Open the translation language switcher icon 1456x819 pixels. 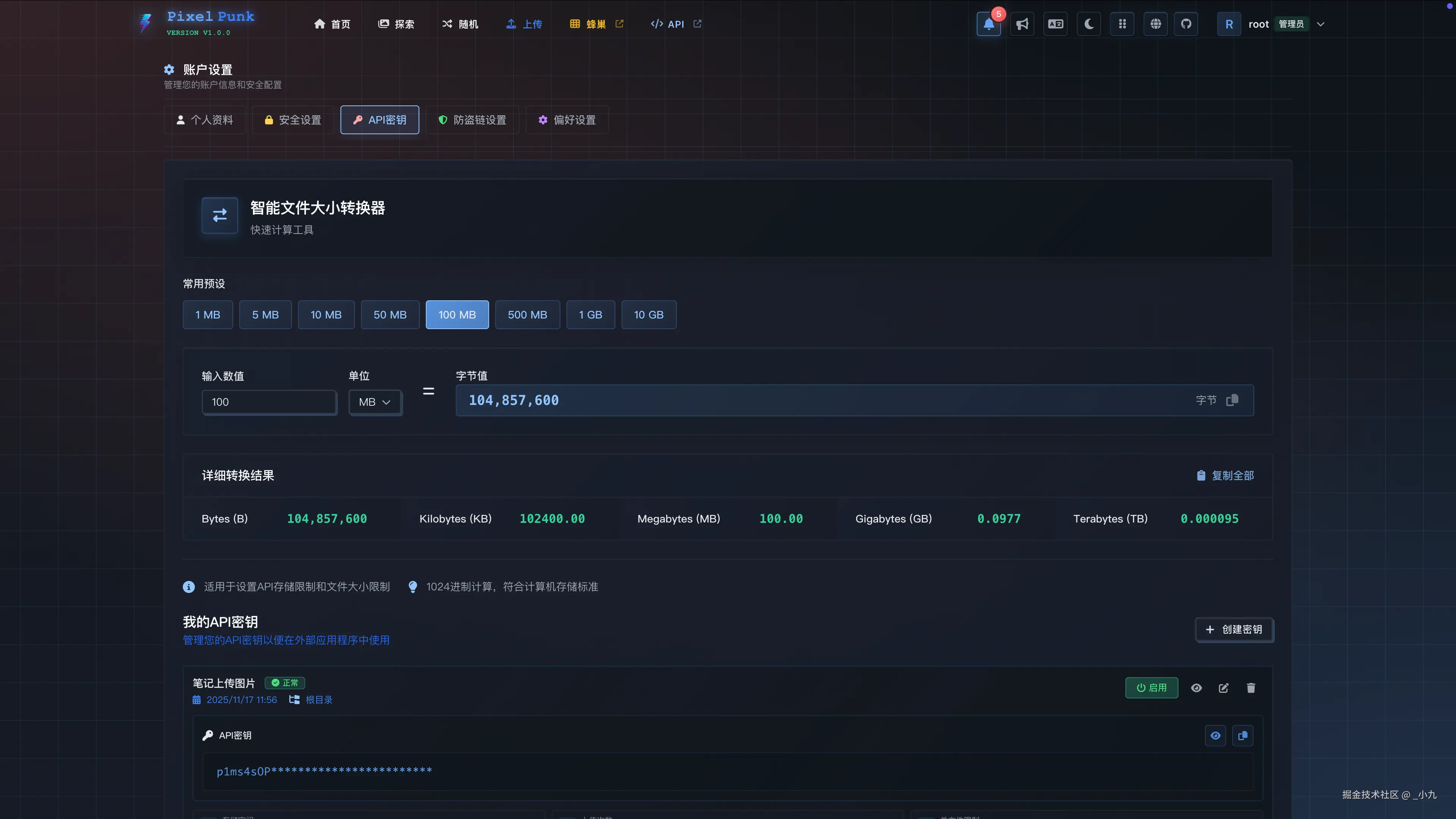click(x=1055, y=24)
